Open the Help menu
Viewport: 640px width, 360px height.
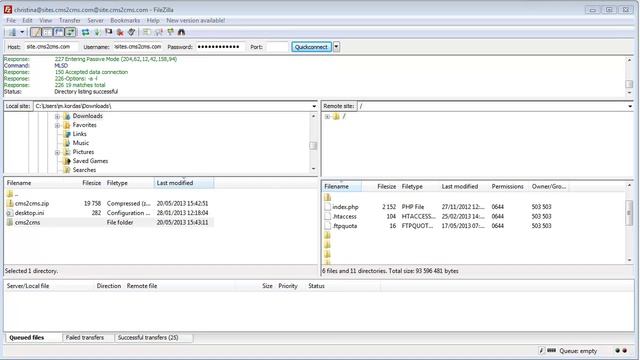pos(153,20)
